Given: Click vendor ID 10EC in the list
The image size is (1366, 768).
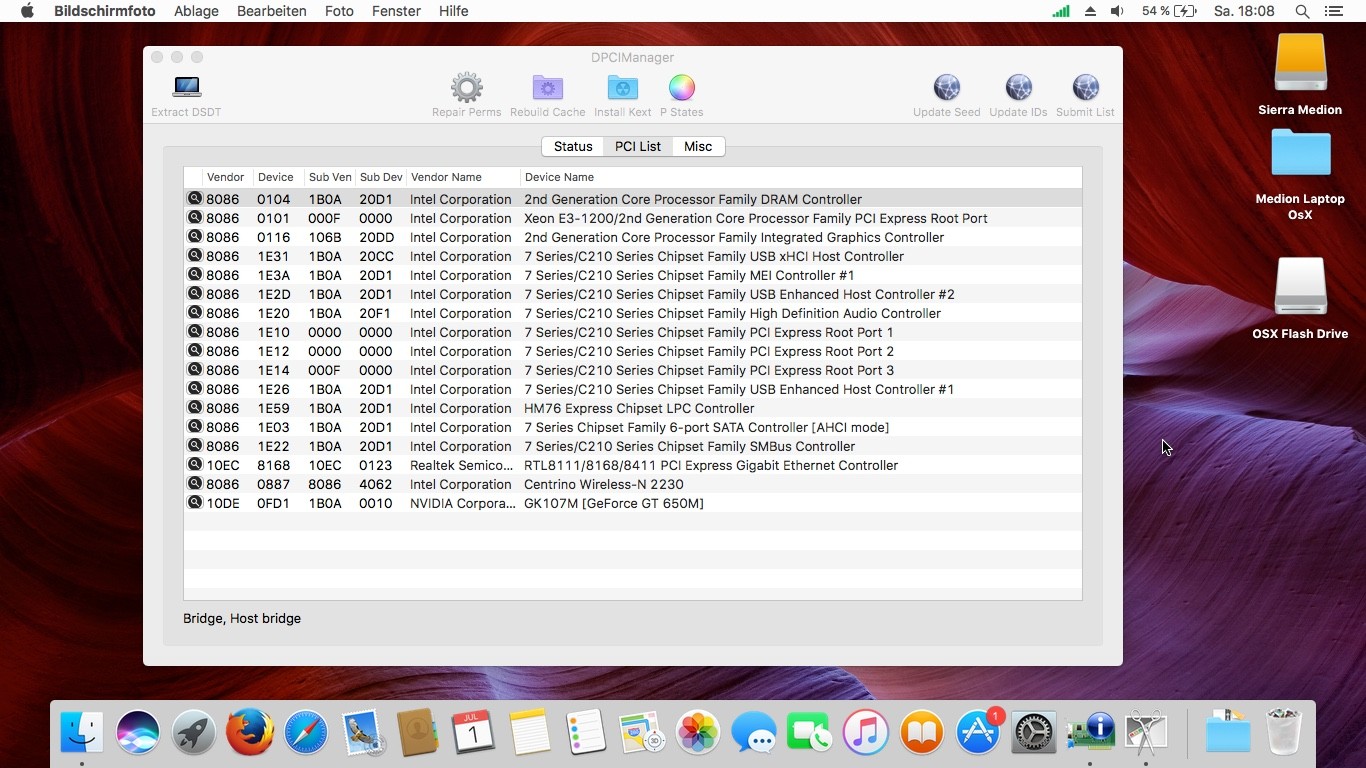Looking at the screenshot, I should [x=223, y=465].
